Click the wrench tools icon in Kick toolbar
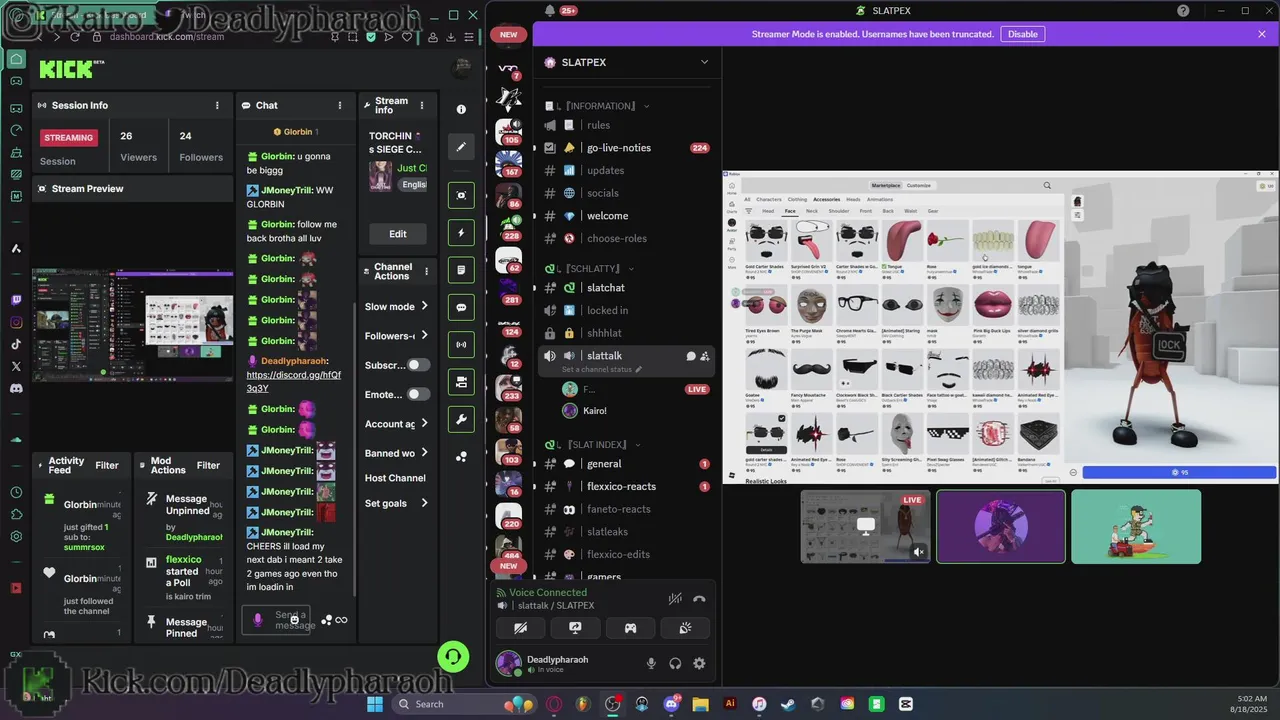This screenshot has width=1280, height=720. click(461, 419)
